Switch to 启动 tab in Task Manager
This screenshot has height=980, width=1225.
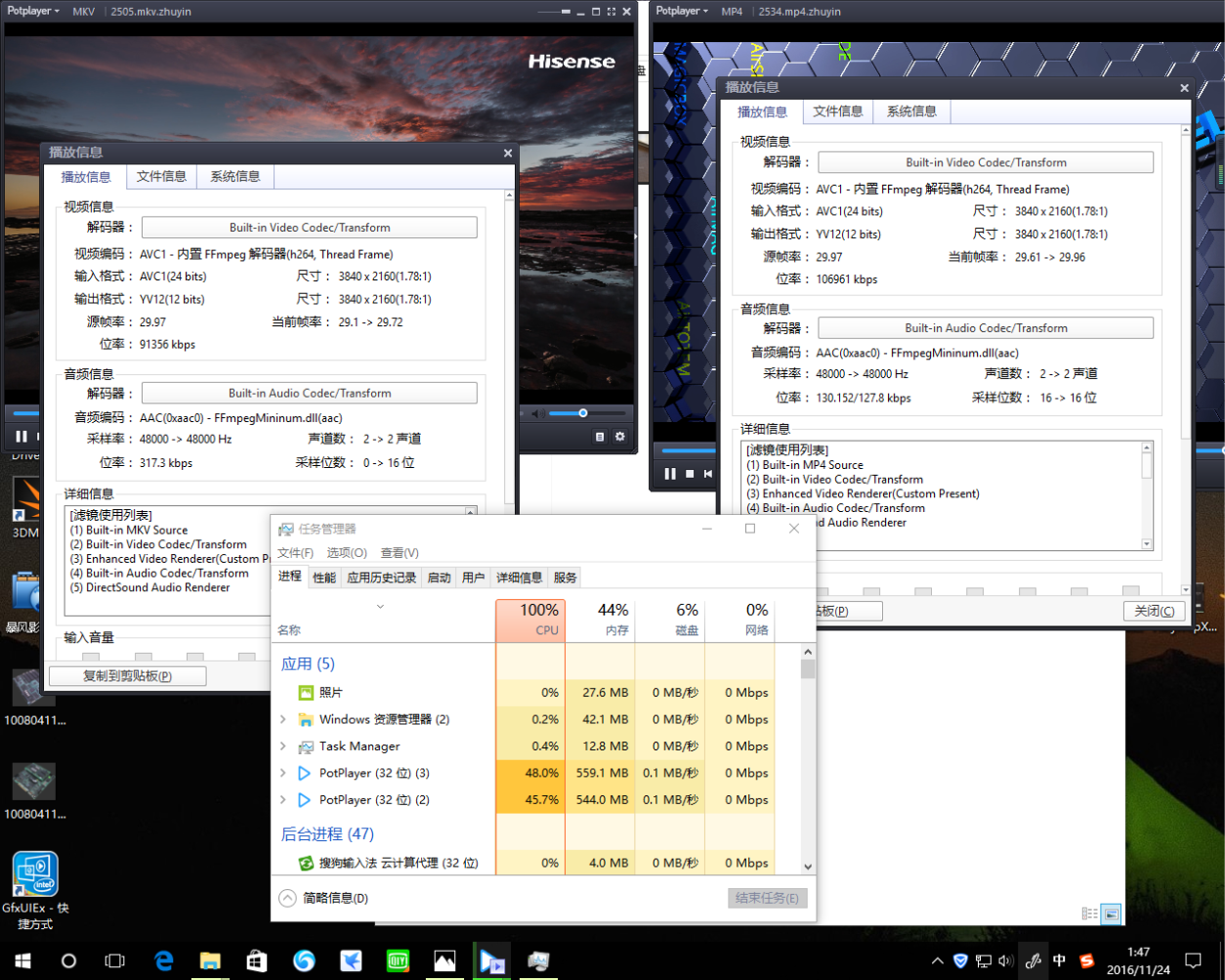(440, 577)
